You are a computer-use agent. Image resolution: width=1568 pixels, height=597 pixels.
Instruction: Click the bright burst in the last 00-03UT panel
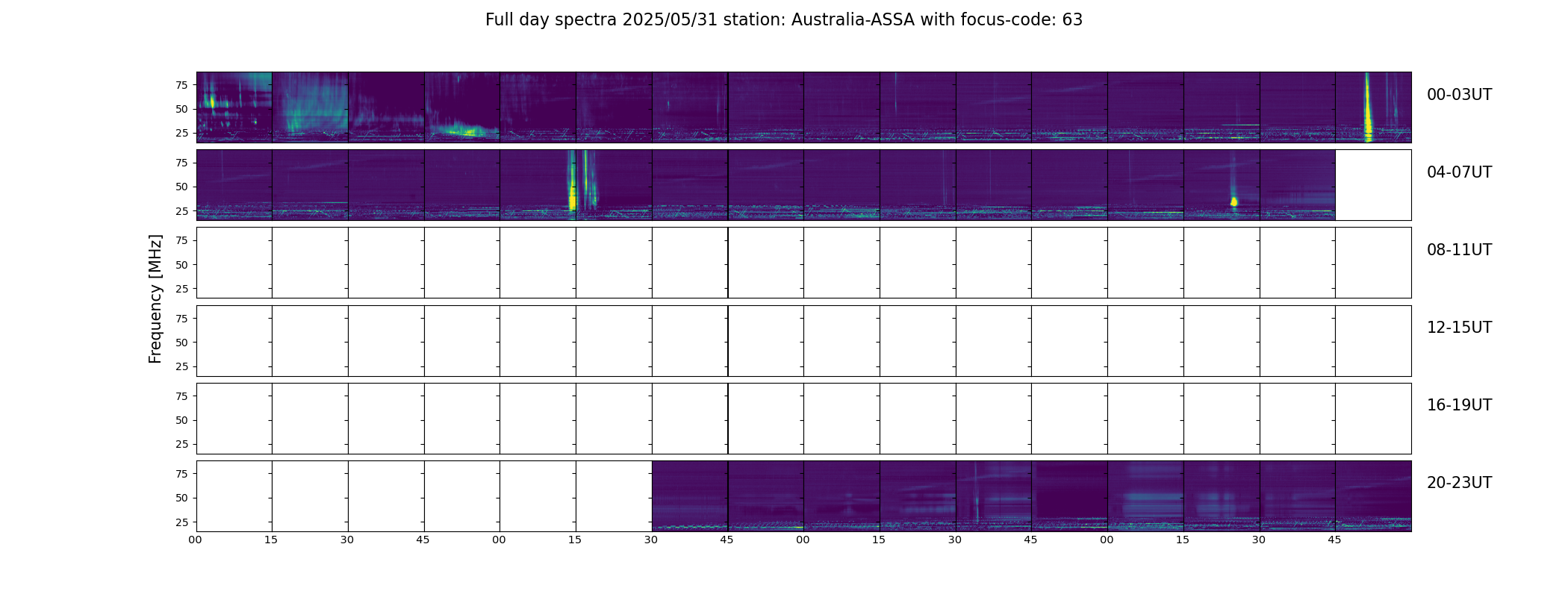click(1368, 107)
